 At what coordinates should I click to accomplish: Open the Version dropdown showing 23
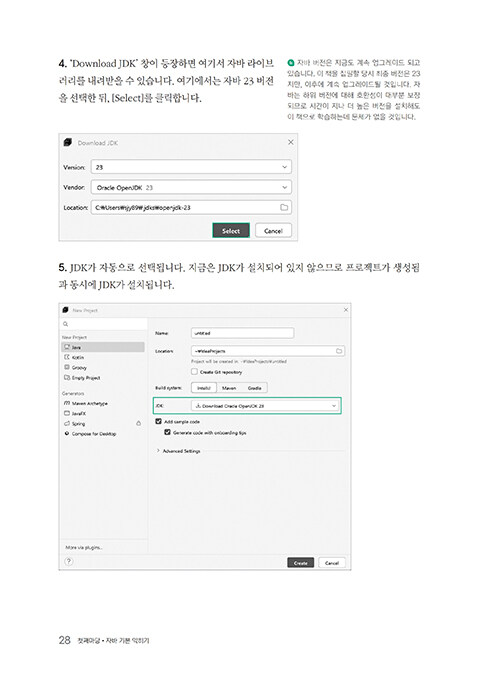pyautogui.click(x=191, y=167)
